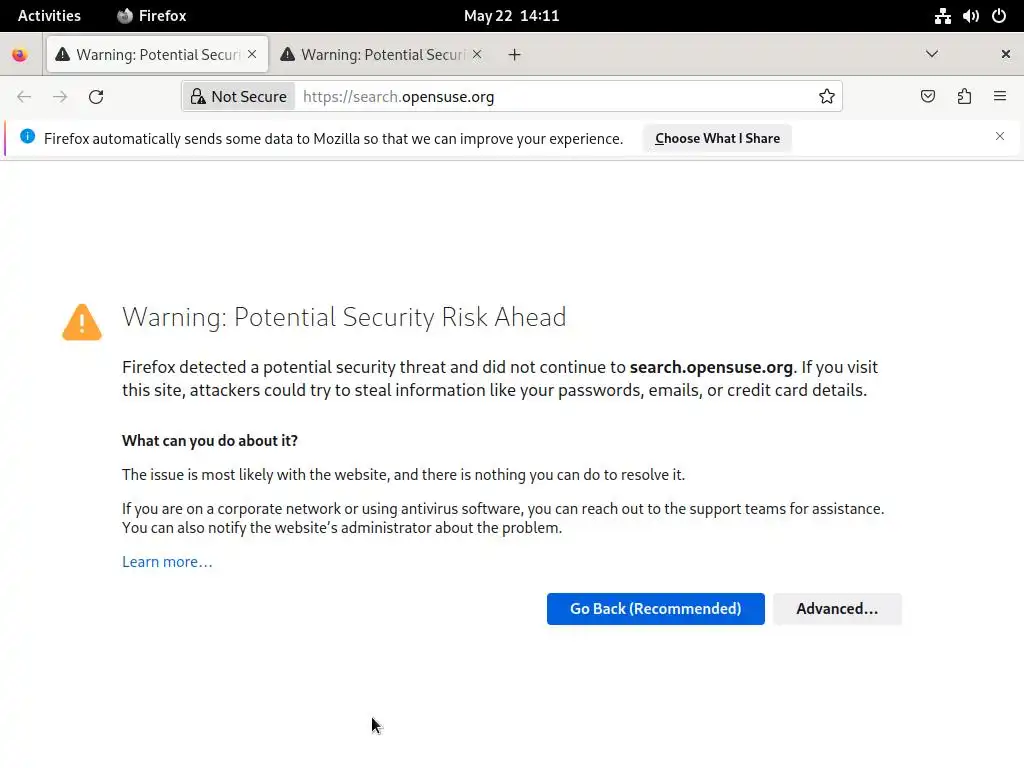This screenshot has width=1024, height=768.
Task: Open Firefox View pinned icon
Action: (20, 55)
